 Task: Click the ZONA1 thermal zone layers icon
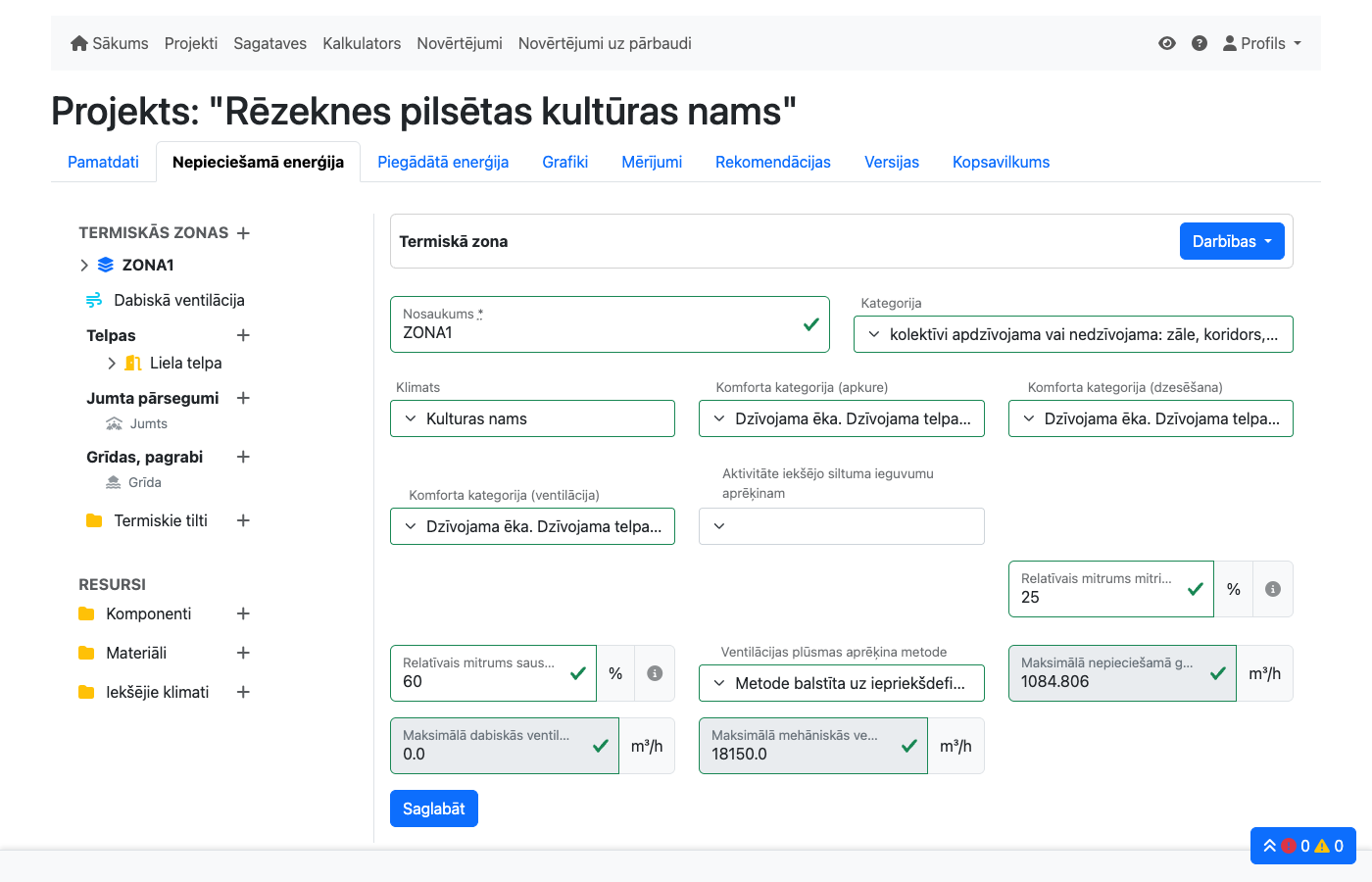105,265
